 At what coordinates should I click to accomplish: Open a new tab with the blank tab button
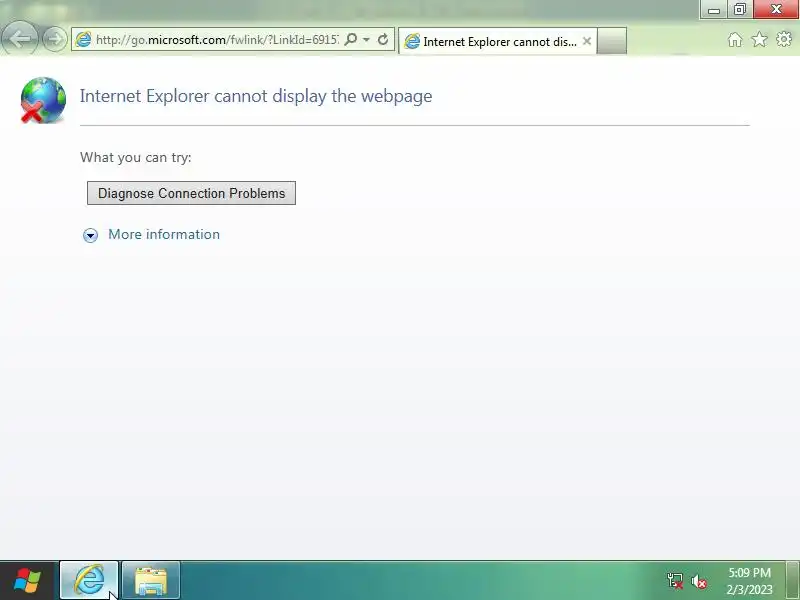(x=612, y=41)
